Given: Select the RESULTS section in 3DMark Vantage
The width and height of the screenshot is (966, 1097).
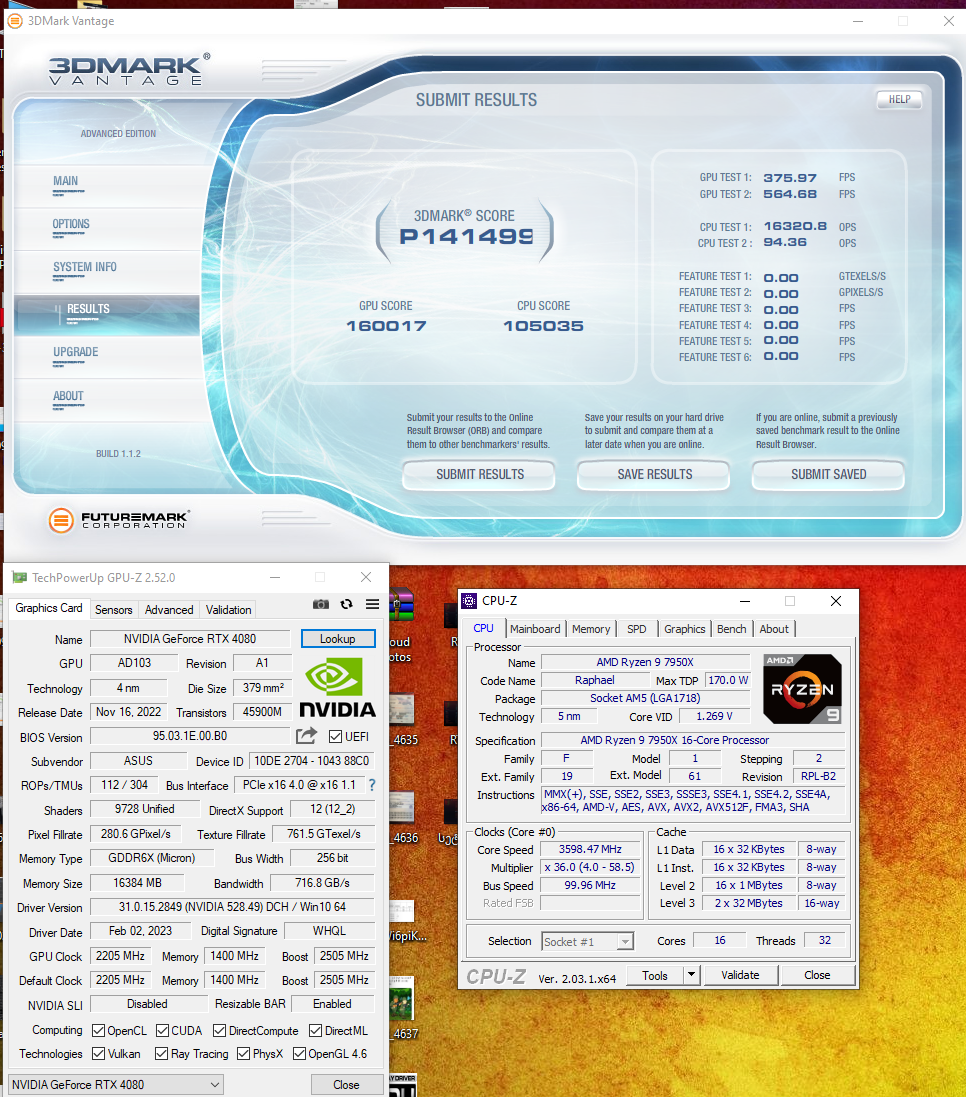Looking at the screenshot, I should 107,313.
